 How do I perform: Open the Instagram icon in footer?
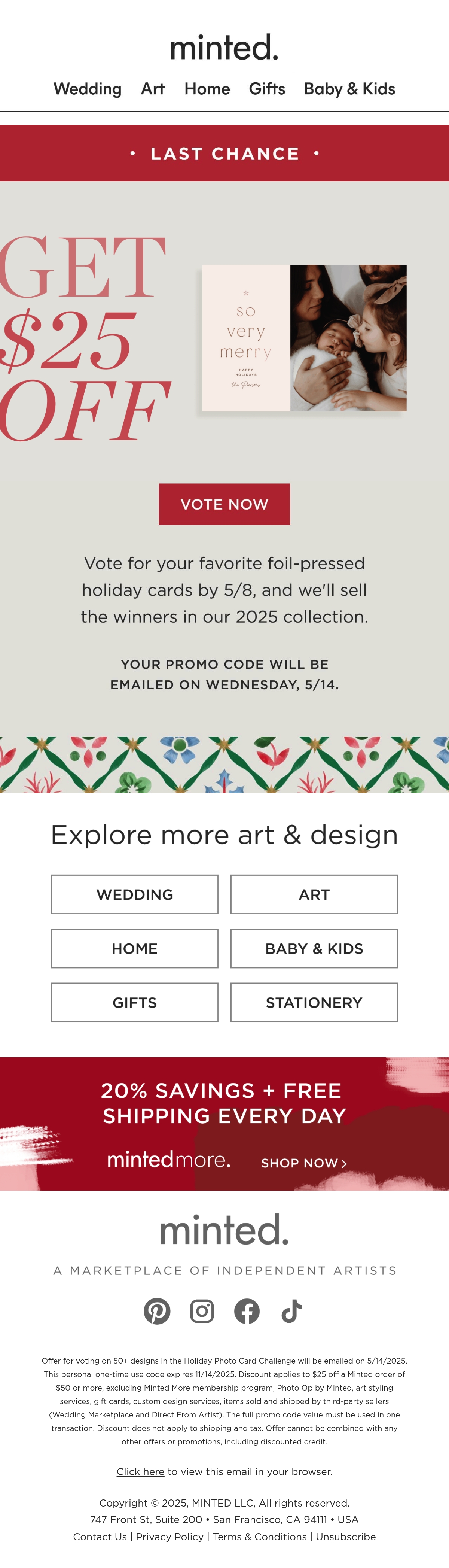point(202,1310)
